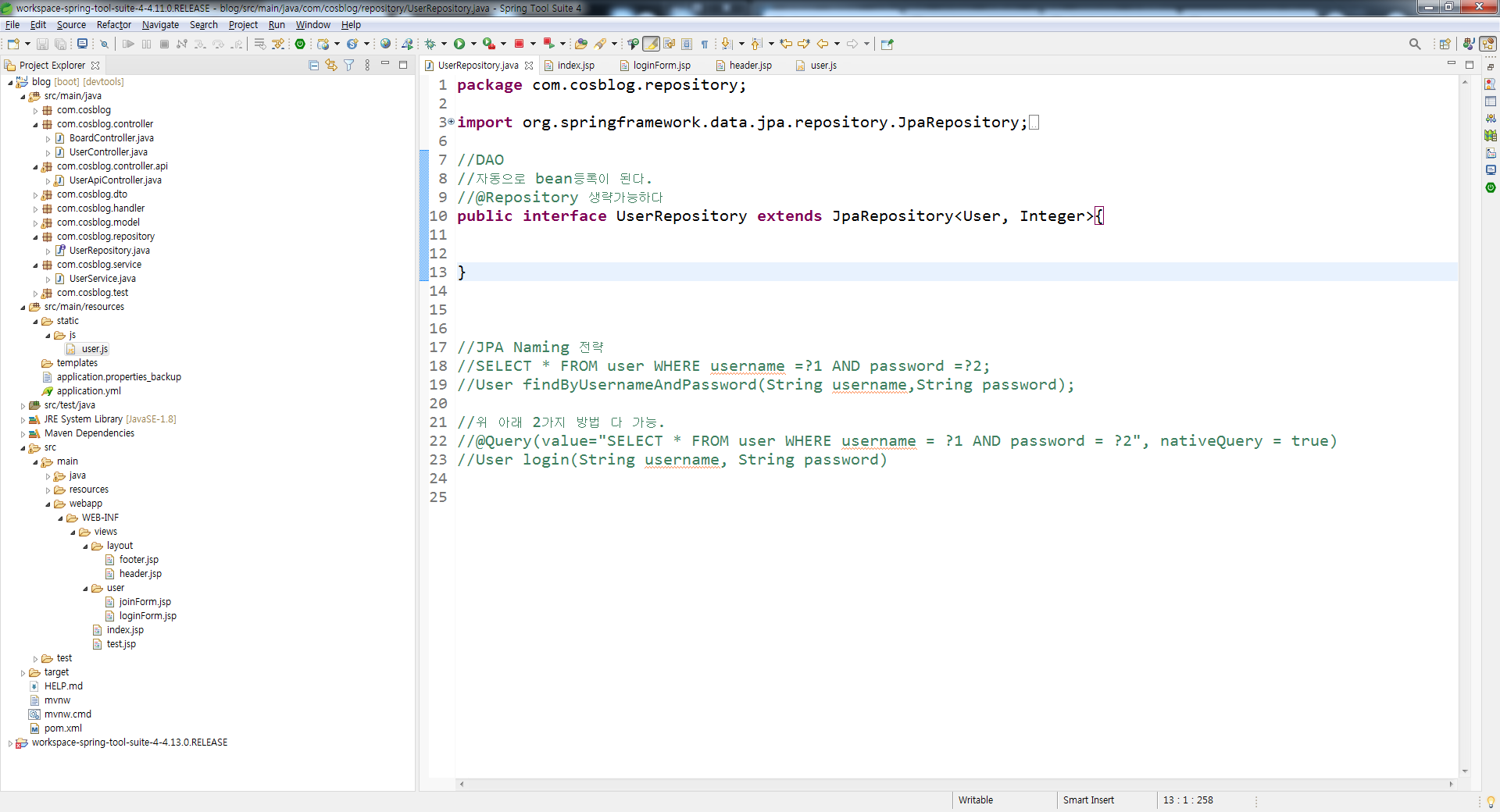Open the Project Explorer view menu dots
The height and width of the screenshot is (812, 1500).
click(367, 66)
